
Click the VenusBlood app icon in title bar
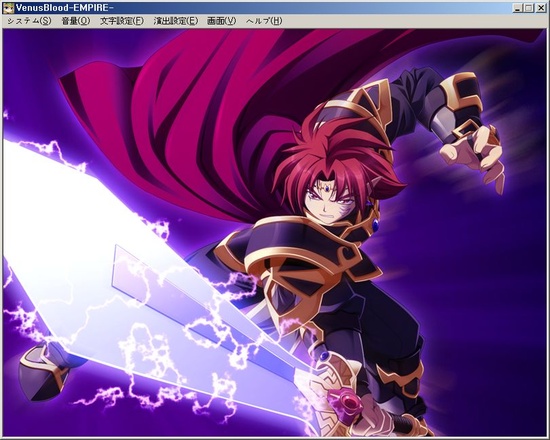point(8,8)
